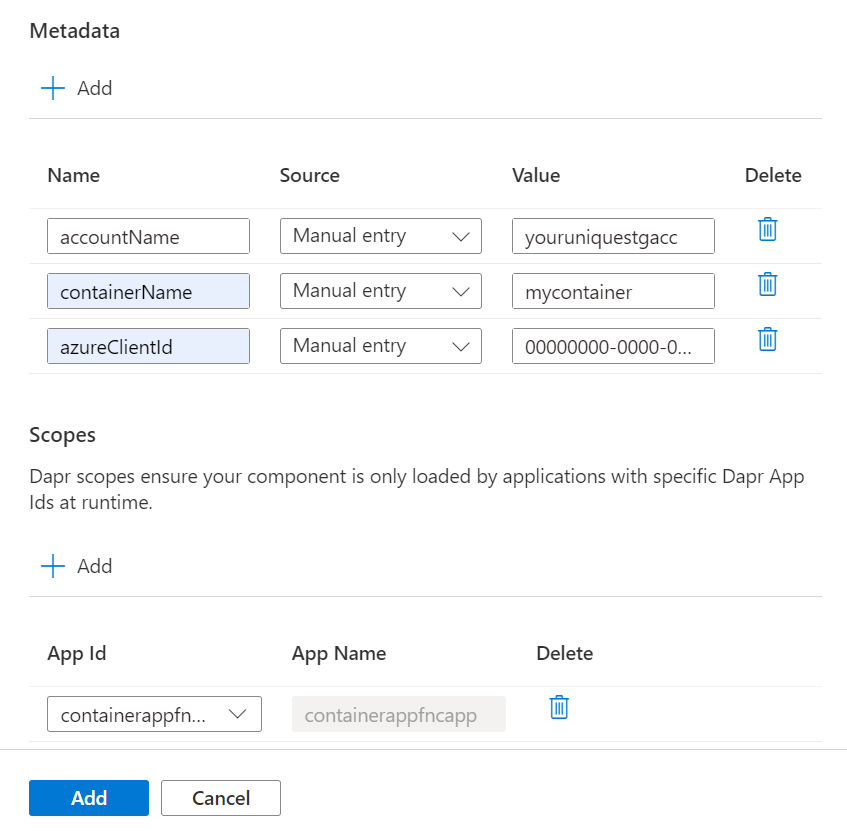Delete the accountName metadata row
Screen dimensions: 847x831
767,230
